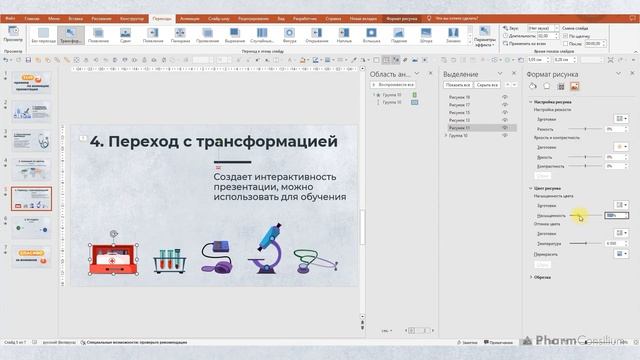
Task: Toggle visibility of Группа 10 in selection pane
Action: (505, 136)
